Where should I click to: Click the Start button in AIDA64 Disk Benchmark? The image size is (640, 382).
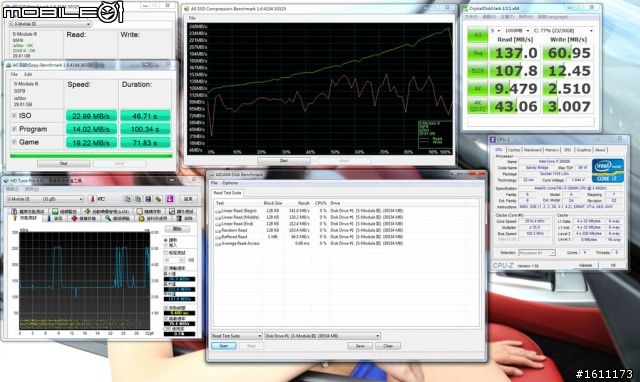click(x=224, y=346)
